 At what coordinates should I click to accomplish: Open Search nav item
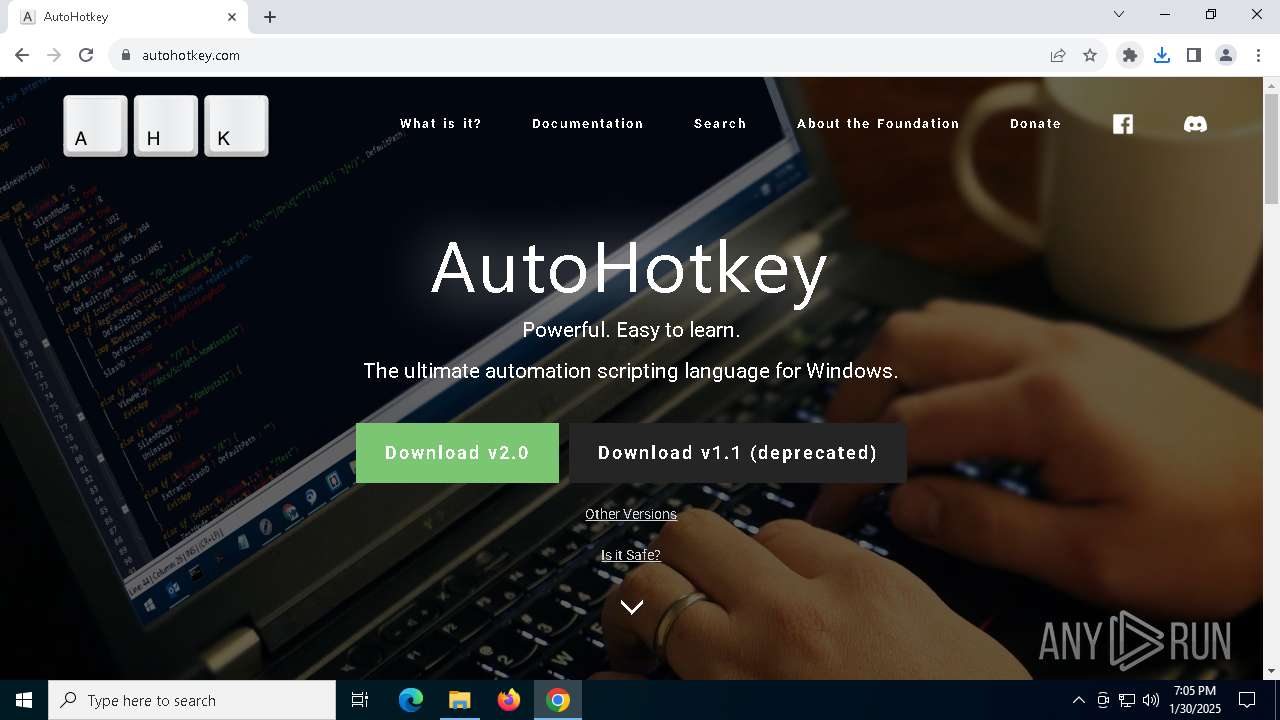720,124
